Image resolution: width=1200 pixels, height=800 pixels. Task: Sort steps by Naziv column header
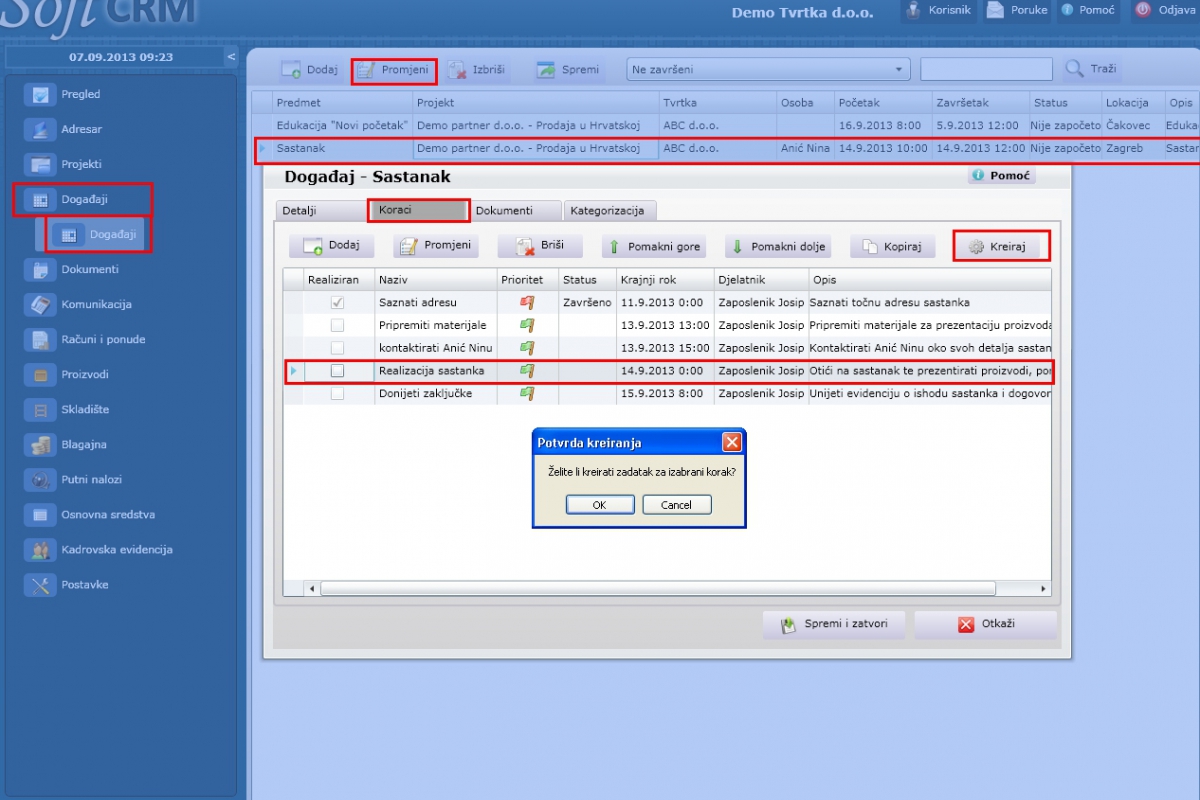(x=436, y=280)
